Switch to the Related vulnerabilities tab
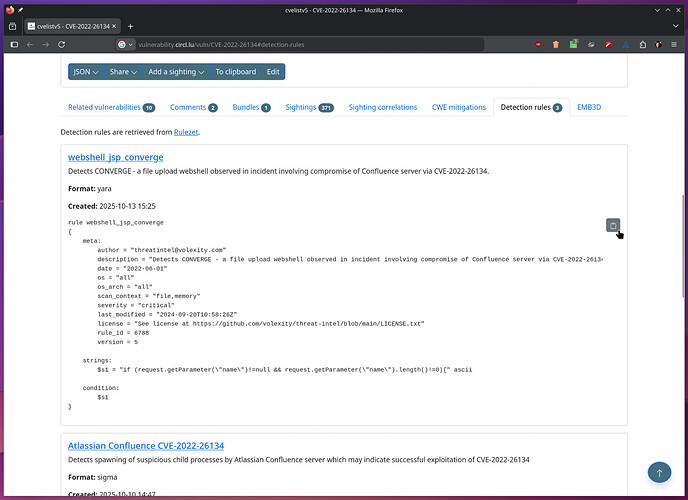This screenshot has width=688, height=500. pyautogui.click(x=110, y=107)
